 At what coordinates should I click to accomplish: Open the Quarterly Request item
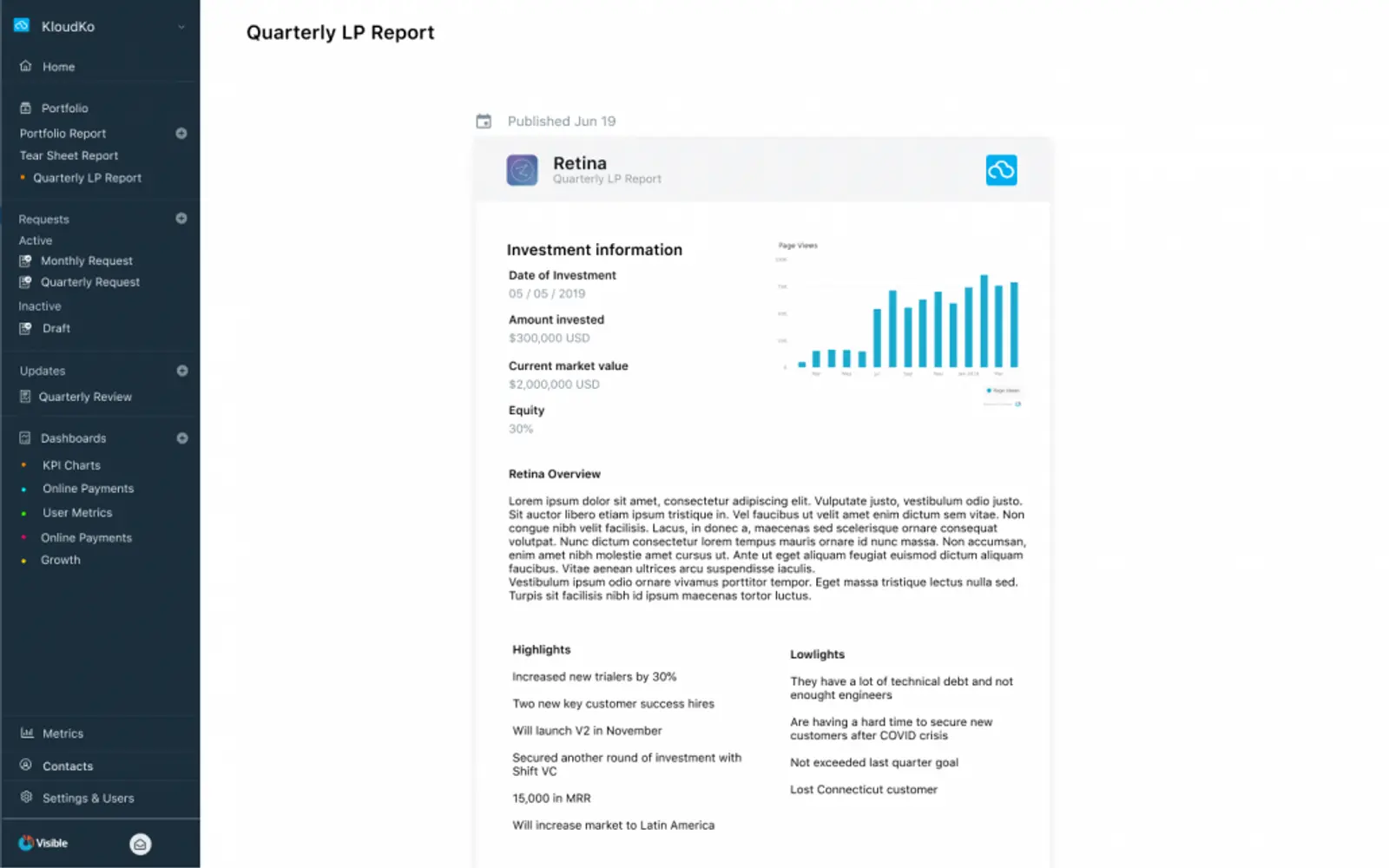click(90, 282)
